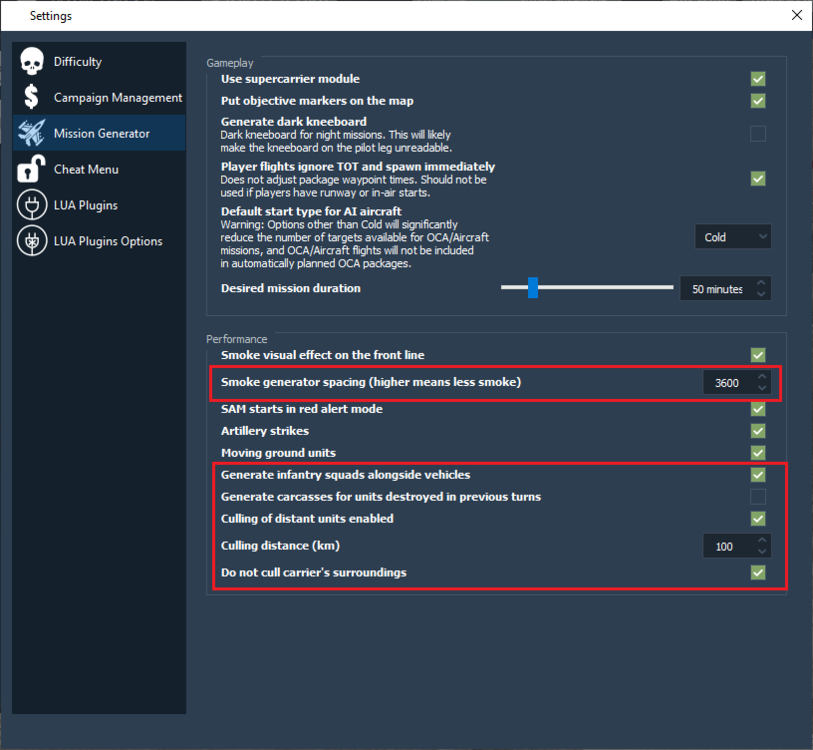Image resolution: width=813 pixels, height=750 pixels.
Task: Enable carcasses for destroyed units checkbox
Action: point(758,497)
